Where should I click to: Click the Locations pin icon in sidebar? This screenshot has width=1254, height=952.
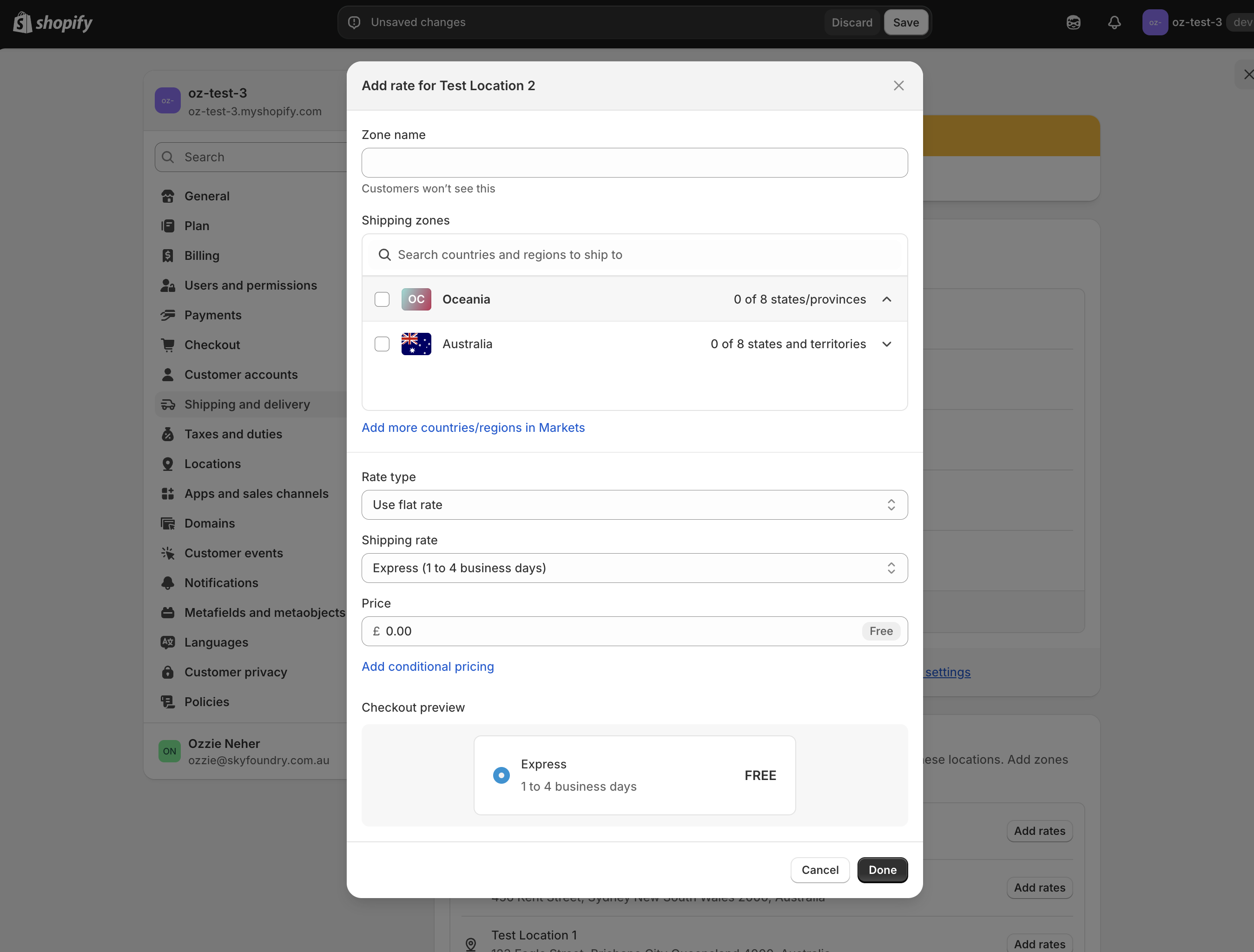point(168,464)
